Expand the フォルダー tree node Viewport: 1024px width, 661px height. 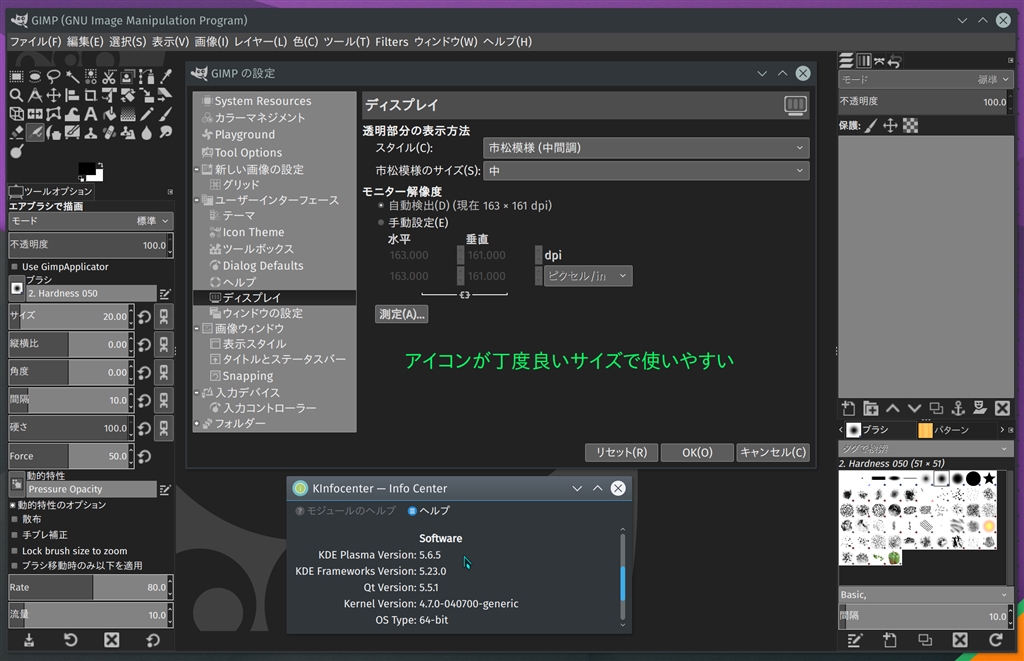pos(197,423)
